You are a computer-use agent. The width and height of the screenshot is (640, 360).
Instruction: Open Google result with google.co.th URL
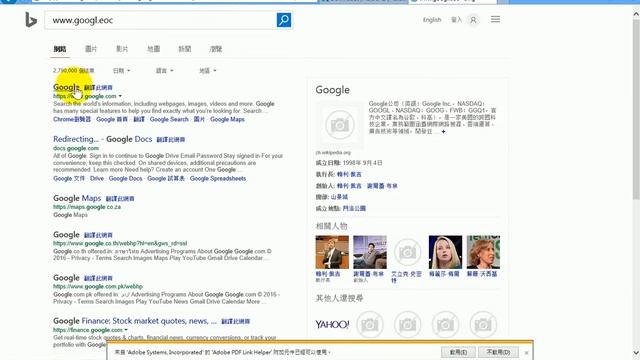[66, 235]
